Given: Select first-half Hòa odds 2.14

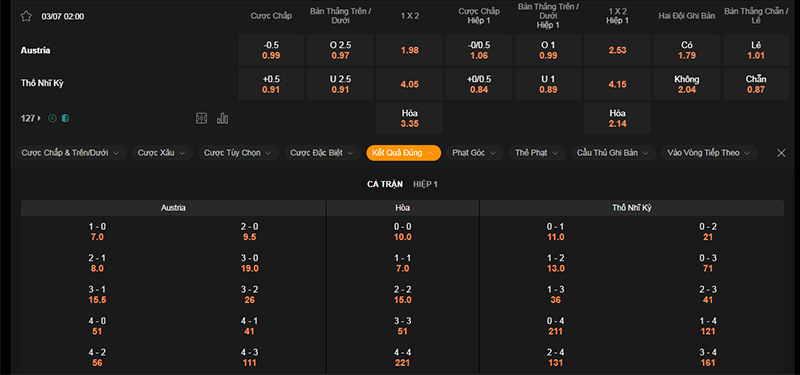Looking at the screenshot, I should pos(618,118).
